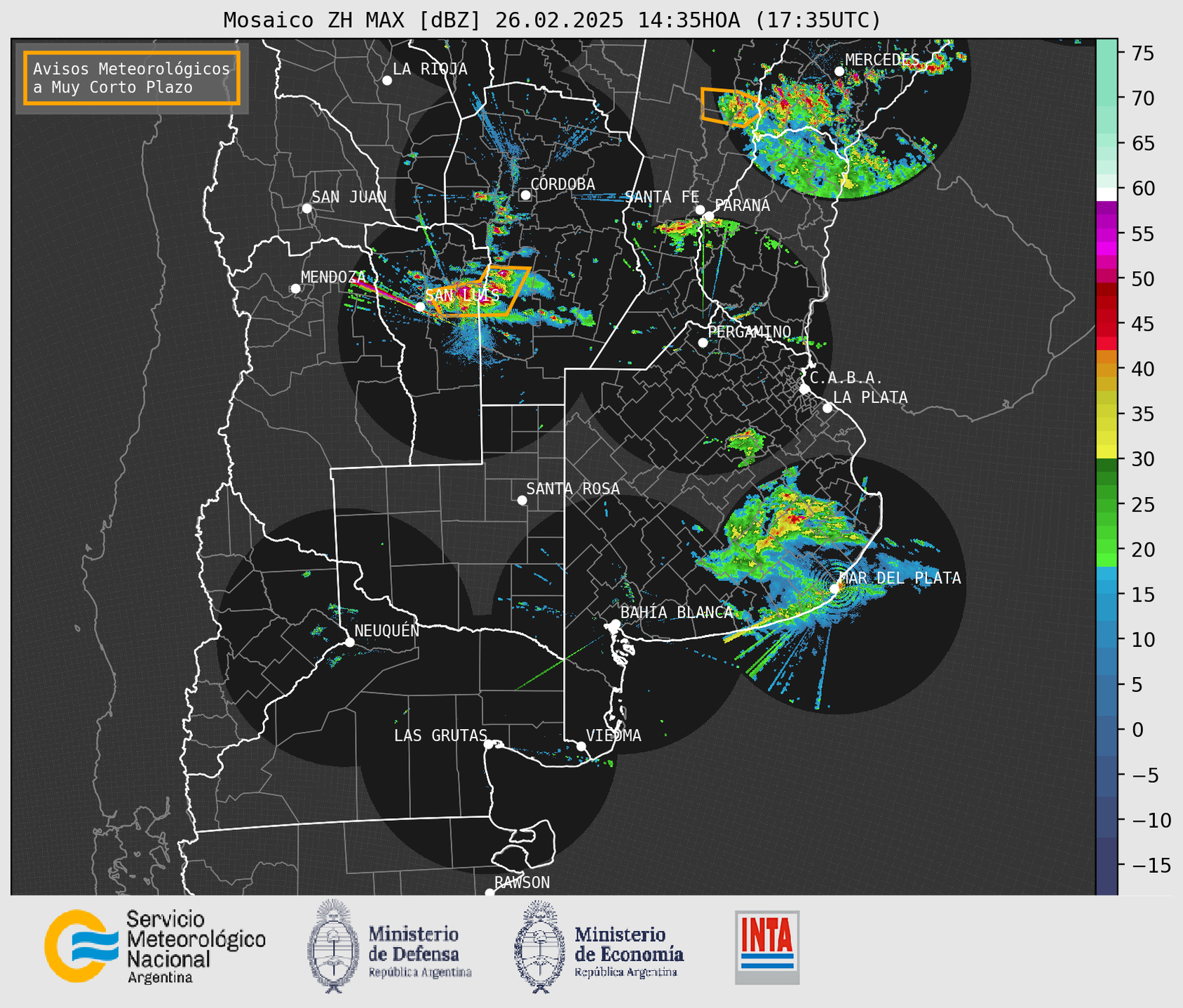Screen dimensions: 1183x1008
Task: Click the LAS GRUTAS city marker dot
Action: pos(489,744)
